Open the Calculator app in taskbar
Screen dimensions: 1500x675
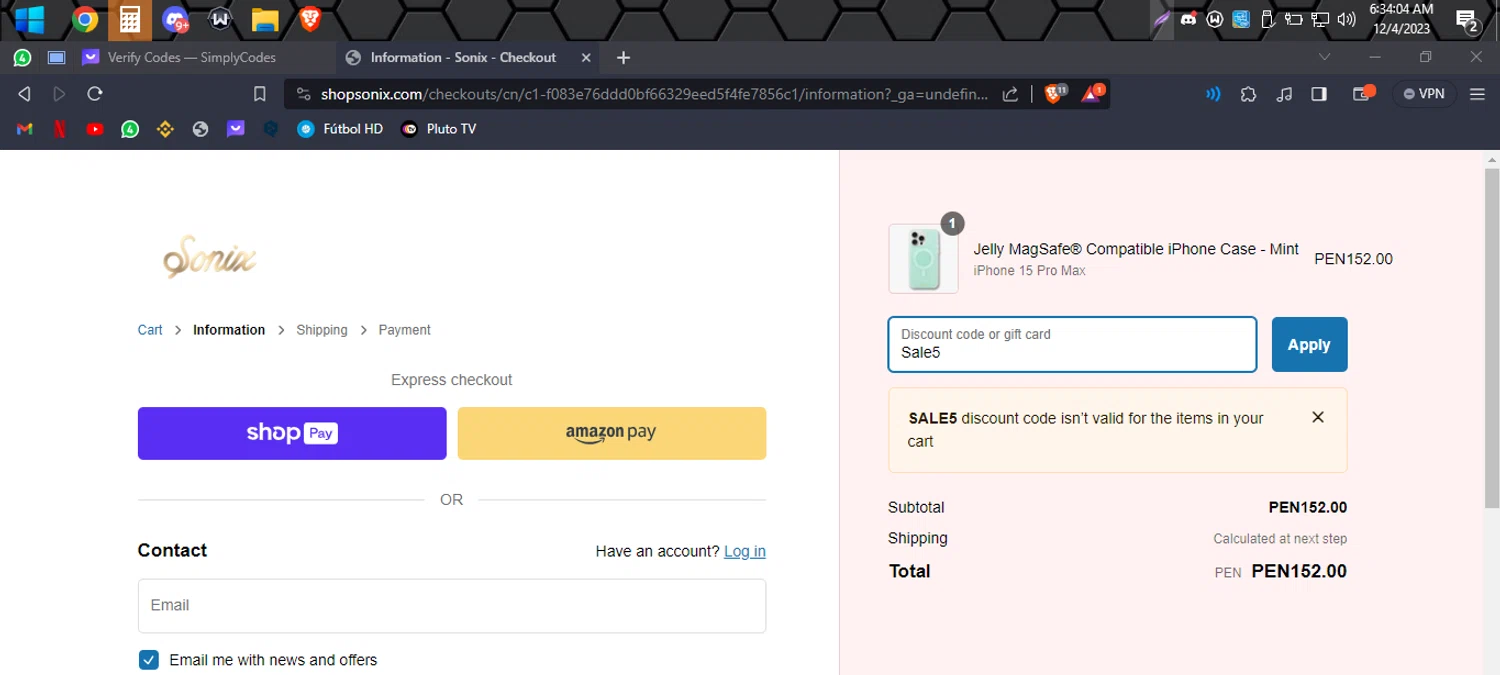[x=130, y=19]
